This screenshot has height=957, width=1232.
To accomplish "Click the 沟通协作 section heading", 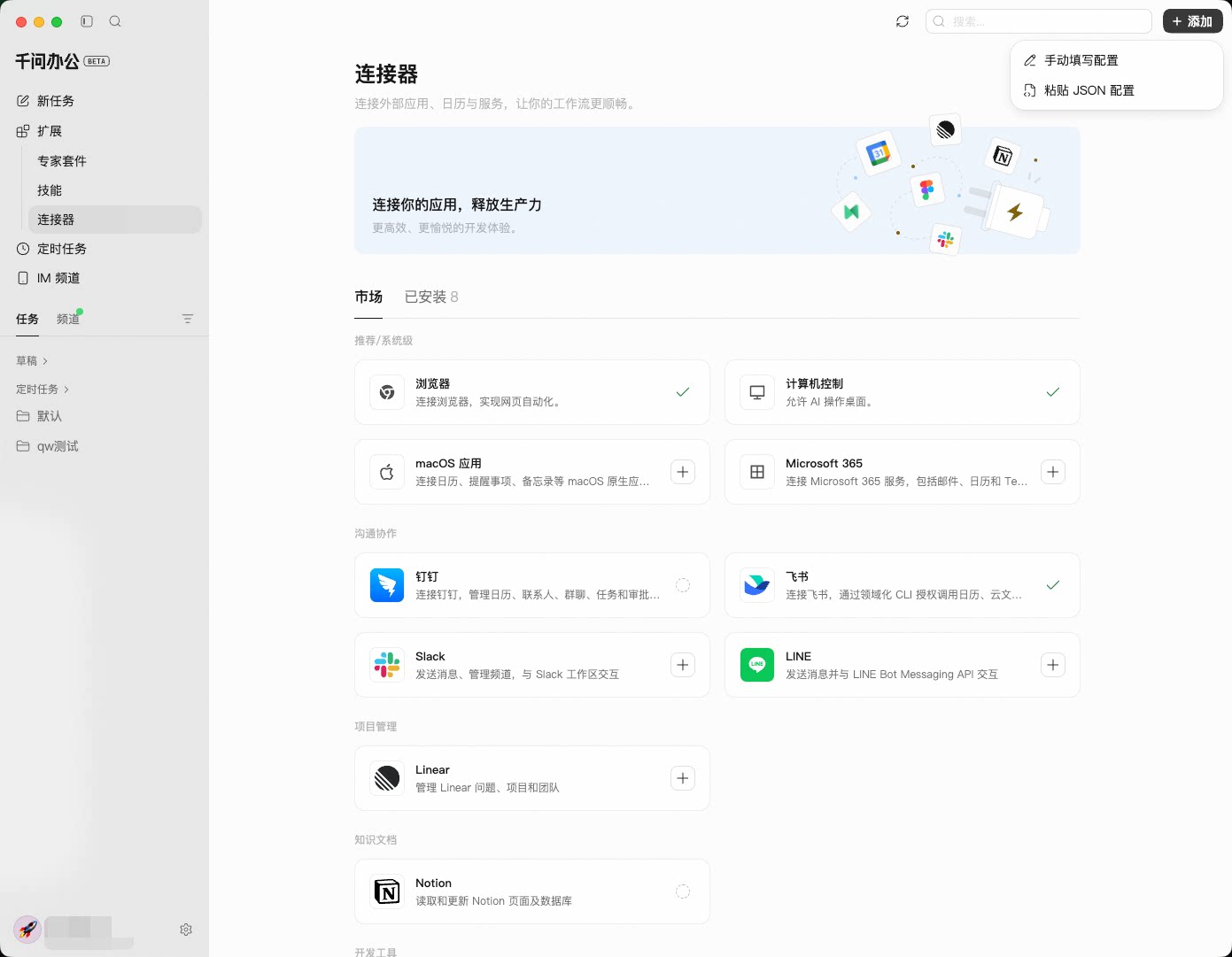I will point(376,533).
